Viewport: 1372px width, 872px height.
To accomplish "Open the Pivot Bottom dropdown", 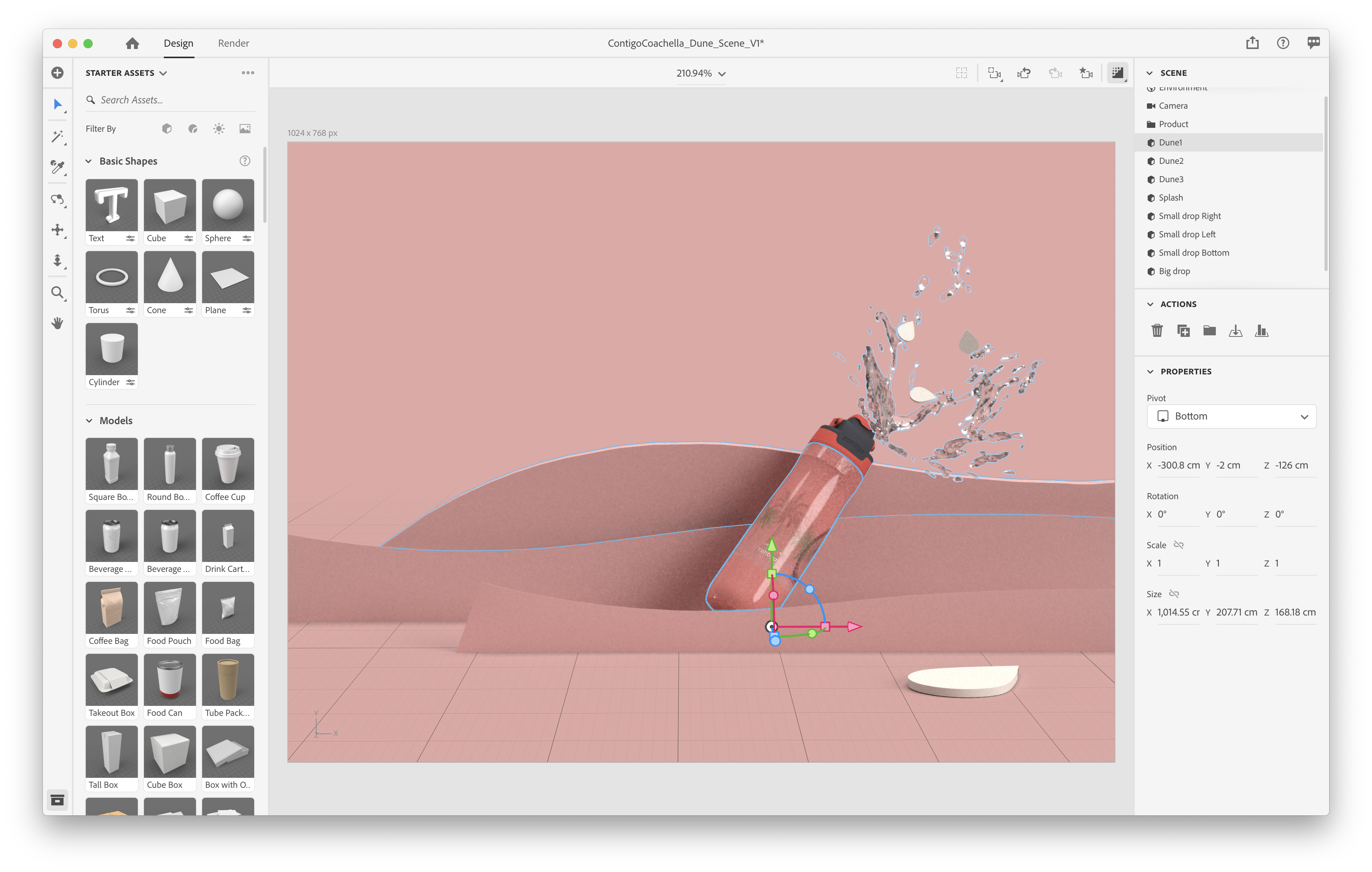I will tap(1231, 416).
